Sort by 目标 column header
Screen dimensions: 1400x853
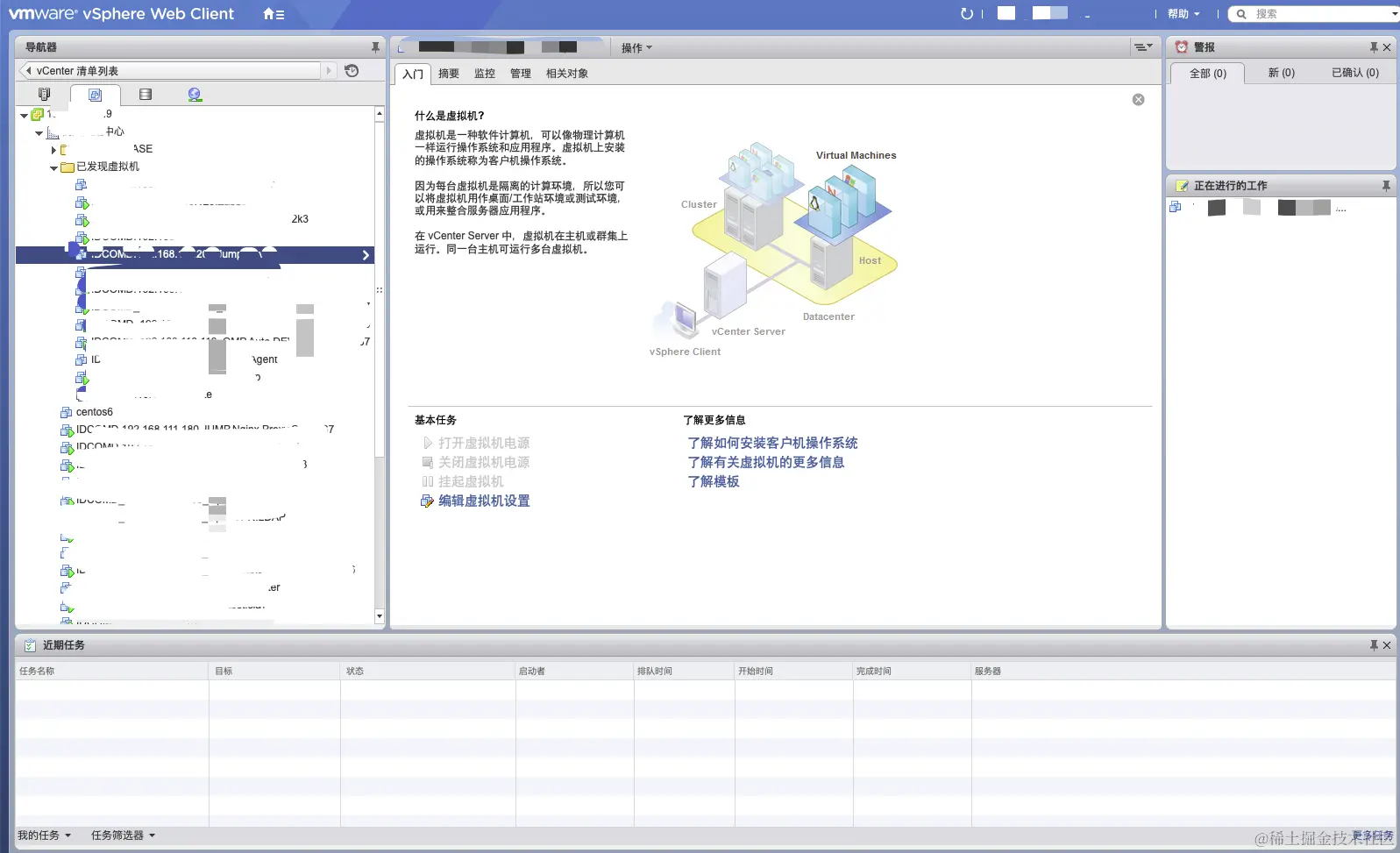click(x=275, y=671)
